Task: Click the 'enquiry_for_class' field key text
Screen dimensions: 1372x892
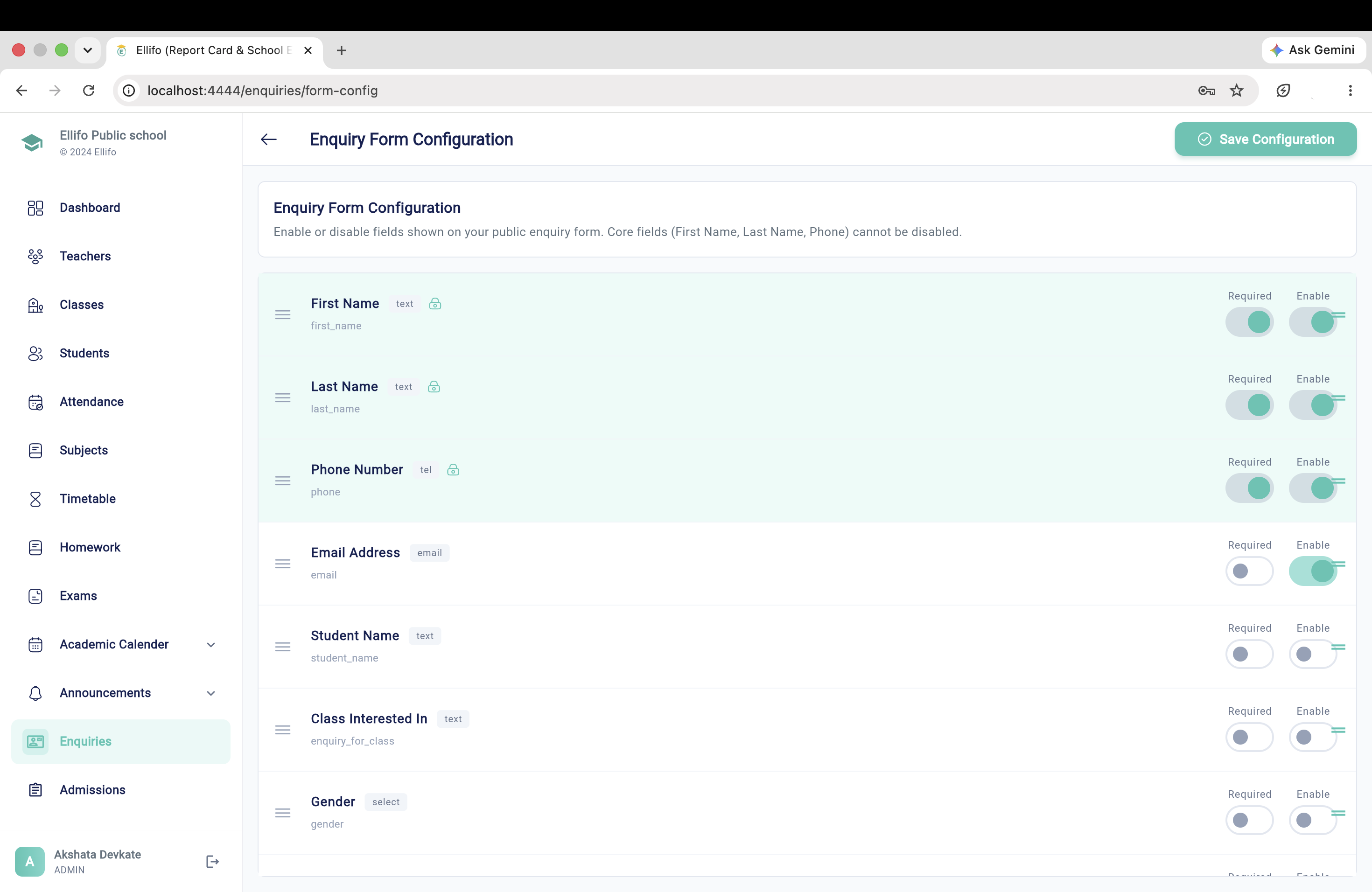Action: (352, 741)
